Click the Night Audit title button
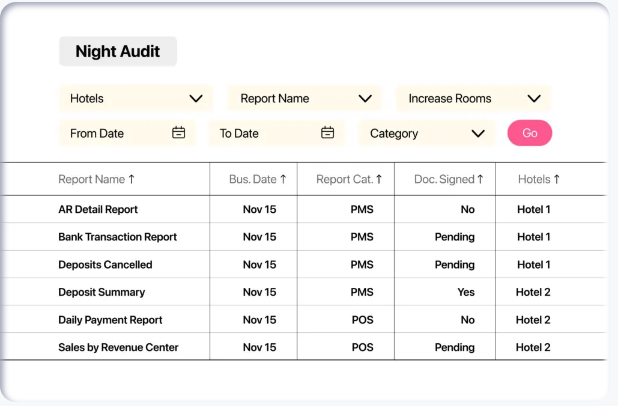This screenshot has width=618, height=406. tap(118, 52)
